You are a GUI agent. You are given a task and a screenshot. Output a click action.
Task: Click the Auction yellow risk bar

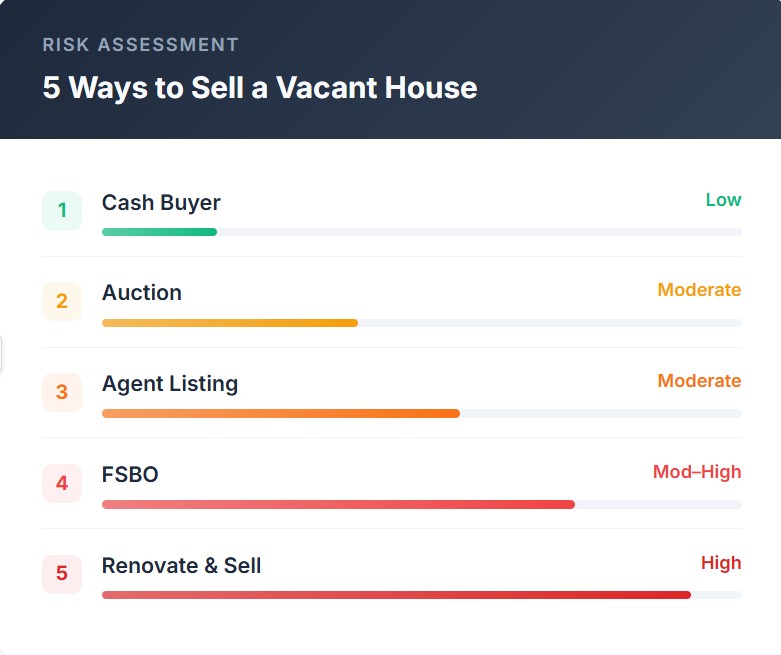point(230,323)
